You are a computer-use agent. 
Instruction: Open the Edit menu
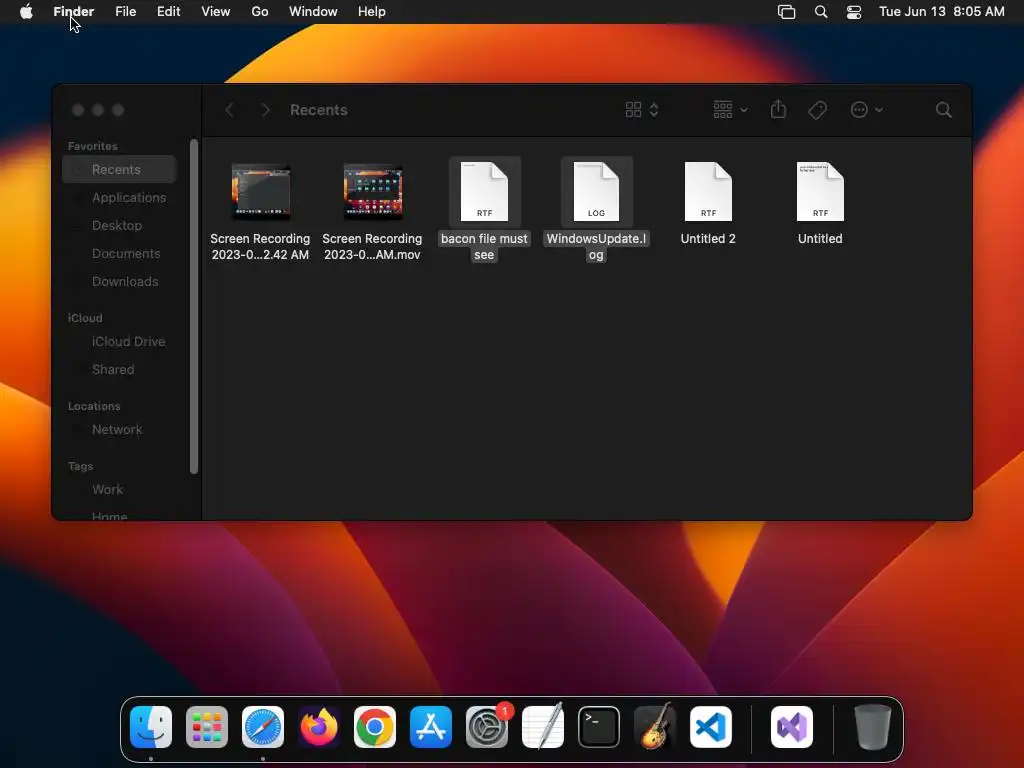(x=168, y=12)
